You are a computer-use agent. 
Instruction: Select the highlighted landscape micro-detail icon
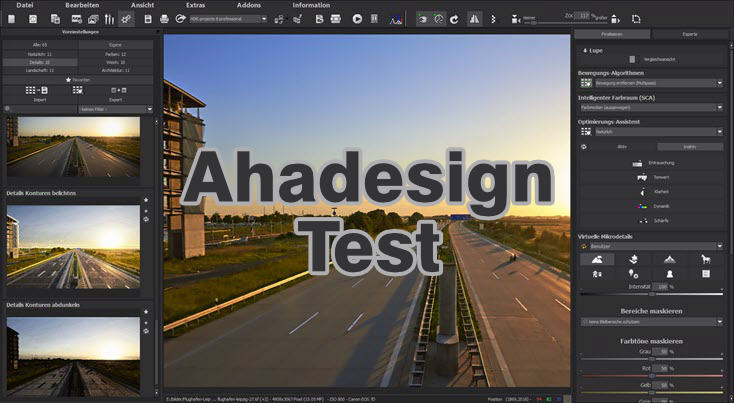(x=597, y=259)
